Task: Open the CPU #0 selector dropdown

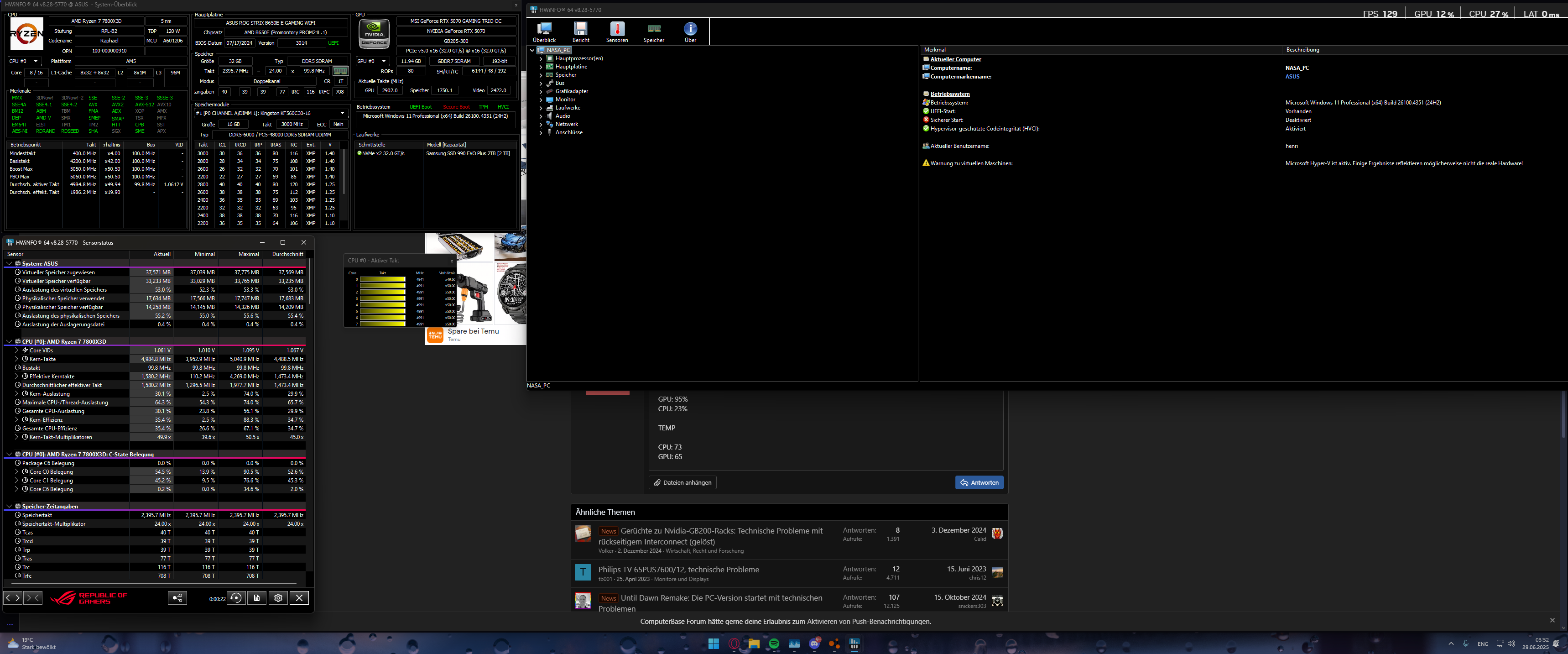Action: click(24, 62)
